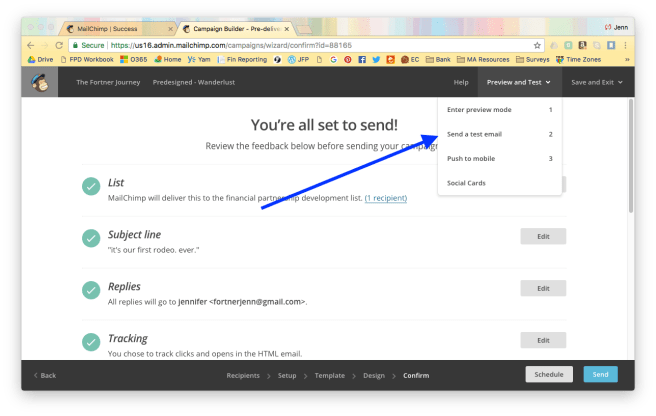Open the FPD Workbook bookmark

87,59
